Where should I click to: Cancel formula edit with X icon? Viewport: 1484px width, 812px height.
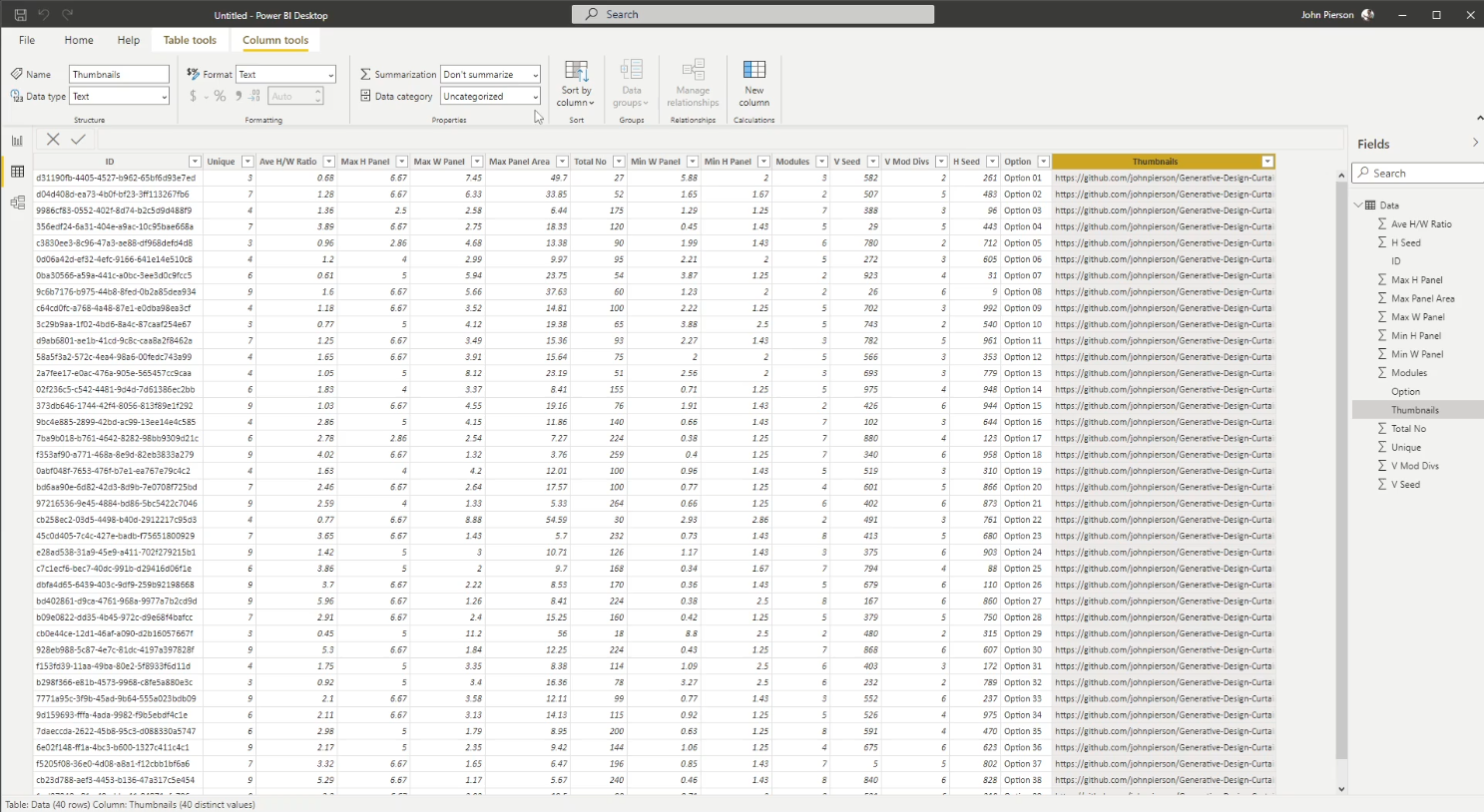pos(53,140)
